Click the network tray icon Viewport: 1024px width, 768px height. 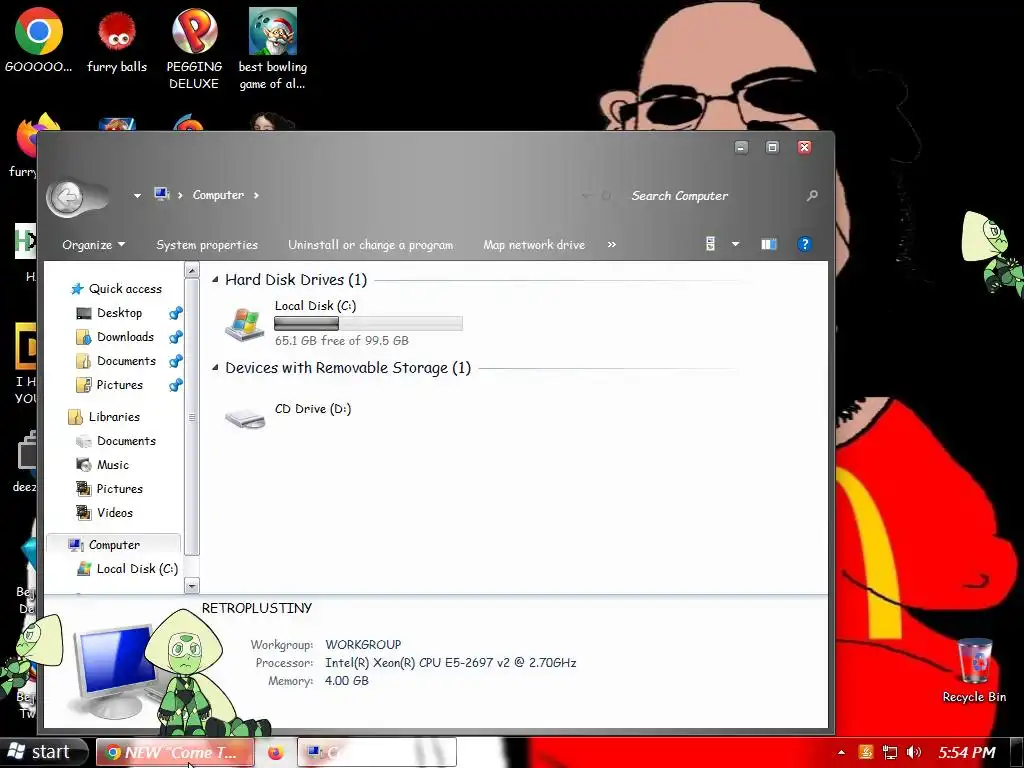coord(889,753)
